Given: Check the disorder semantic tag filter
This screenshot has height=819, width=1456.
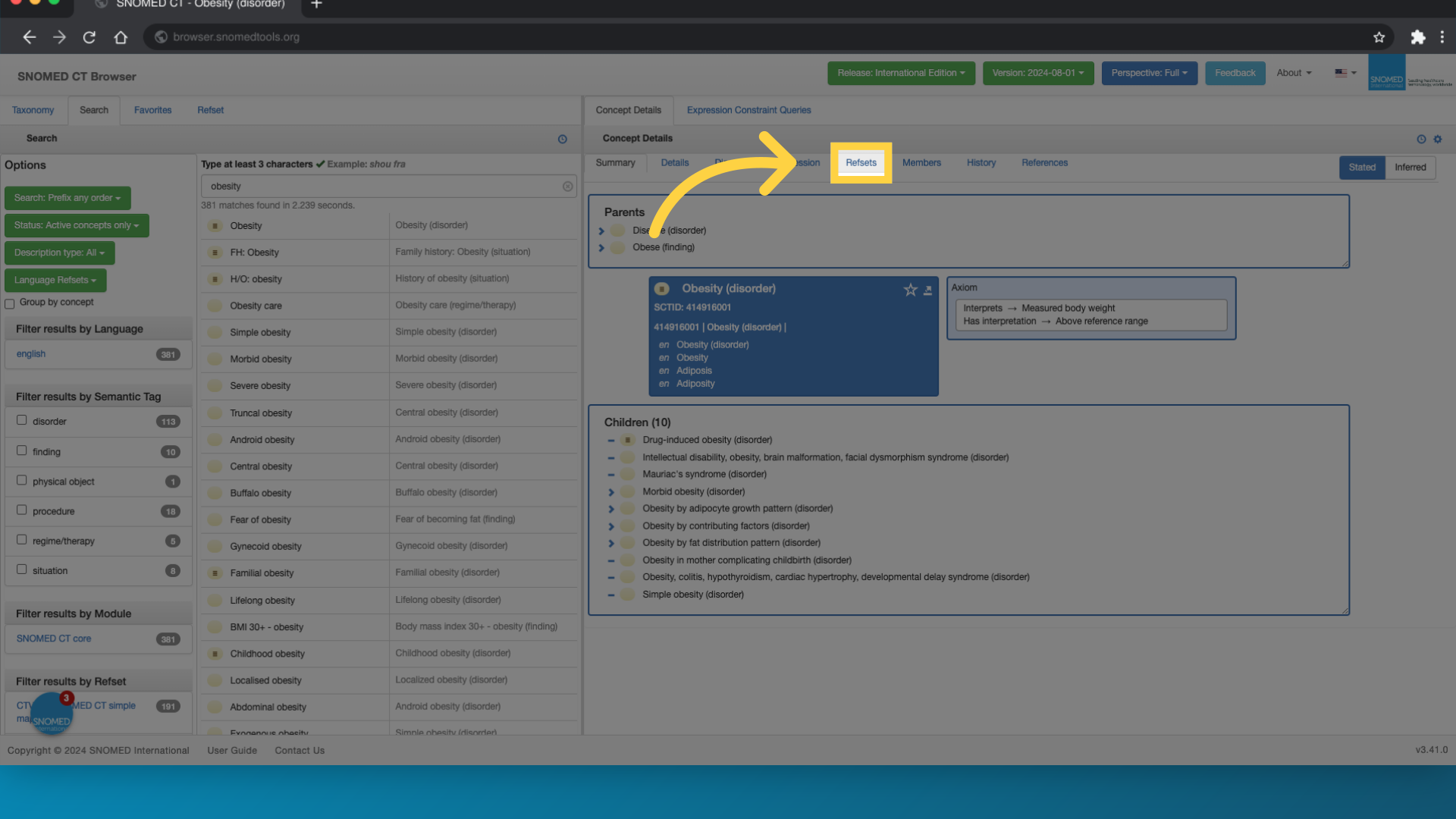Looking at the screenshot, I should click(22, 420).
